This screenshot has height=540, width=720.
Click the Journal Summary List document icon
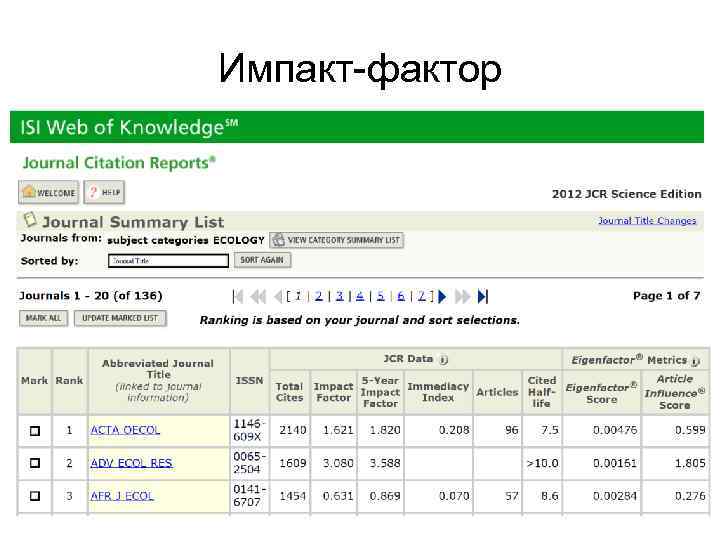tap(30, 219)
